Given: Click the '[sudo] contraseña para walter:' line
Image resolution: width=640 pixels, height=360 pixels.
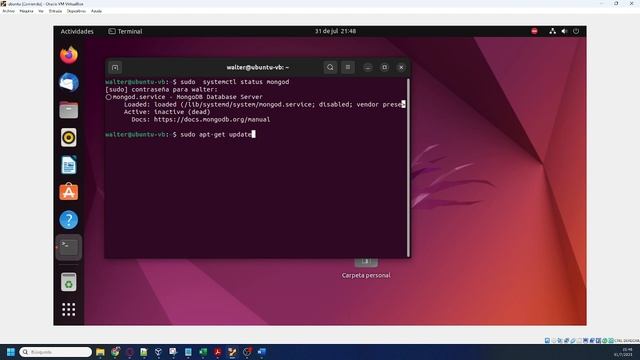Looking at the screenshot, I should (x=161, y=89).
